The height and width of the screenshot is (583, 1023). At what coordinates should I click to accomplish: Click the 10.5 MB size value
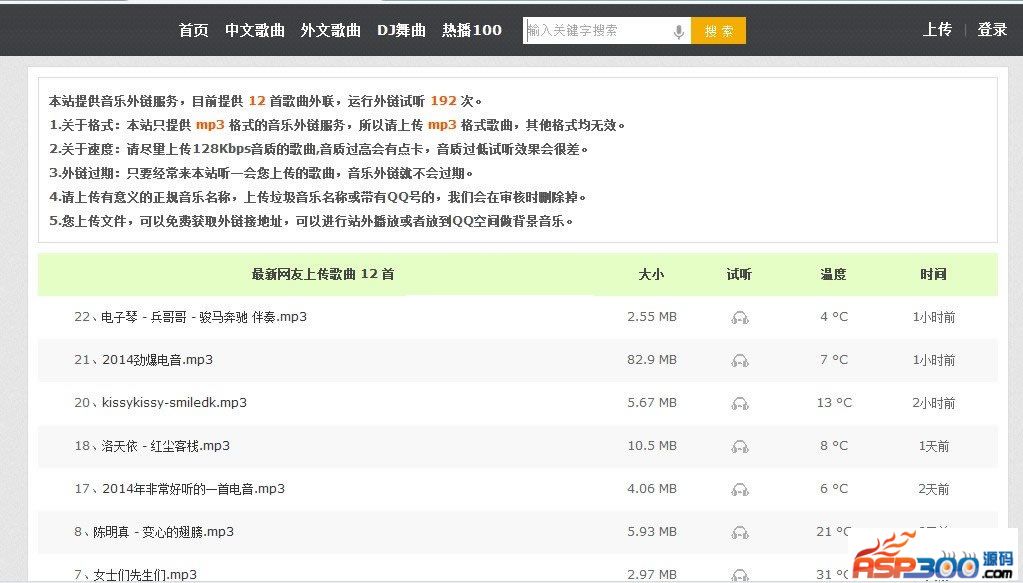click(652, 446)
